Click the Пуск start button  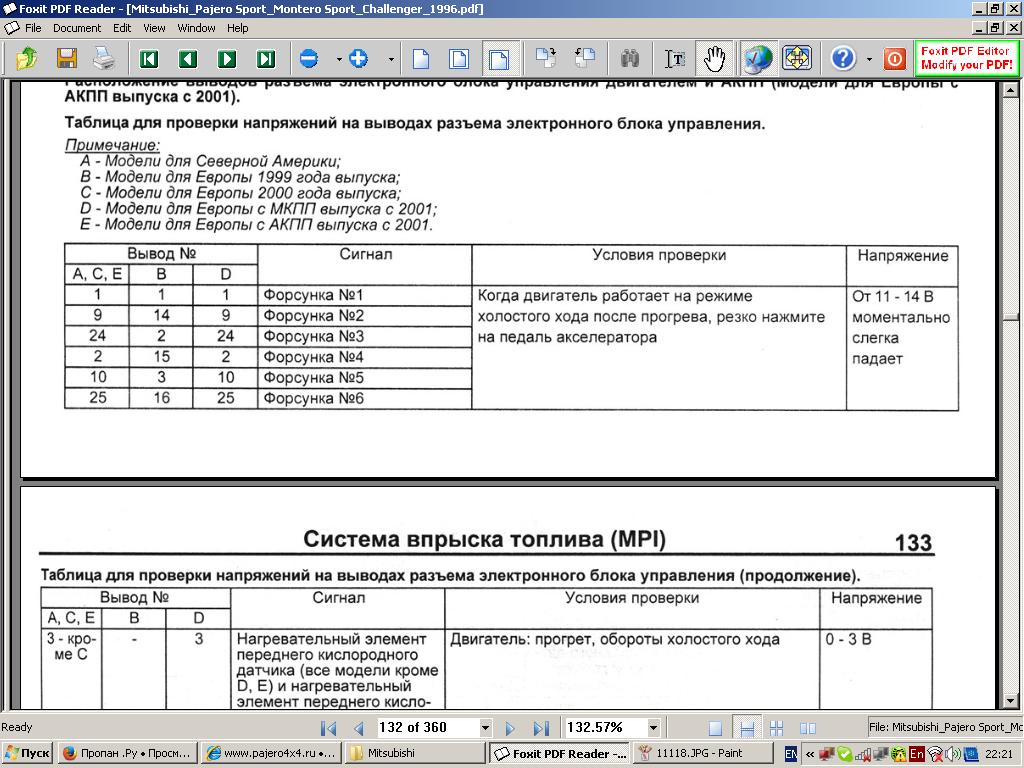click(27, 753)
